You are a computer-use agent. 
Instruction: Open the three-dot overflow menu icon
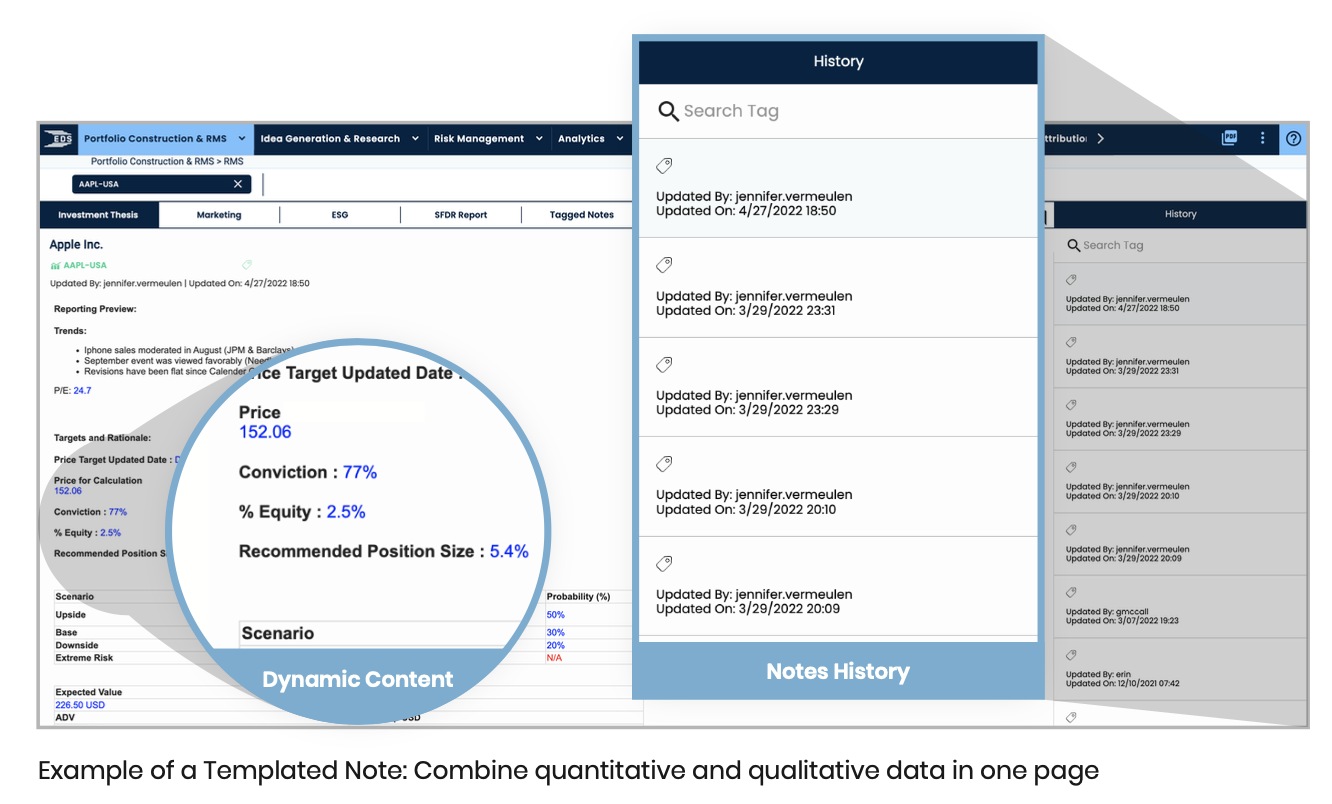pyautogui.click(x=1262, y=138)
